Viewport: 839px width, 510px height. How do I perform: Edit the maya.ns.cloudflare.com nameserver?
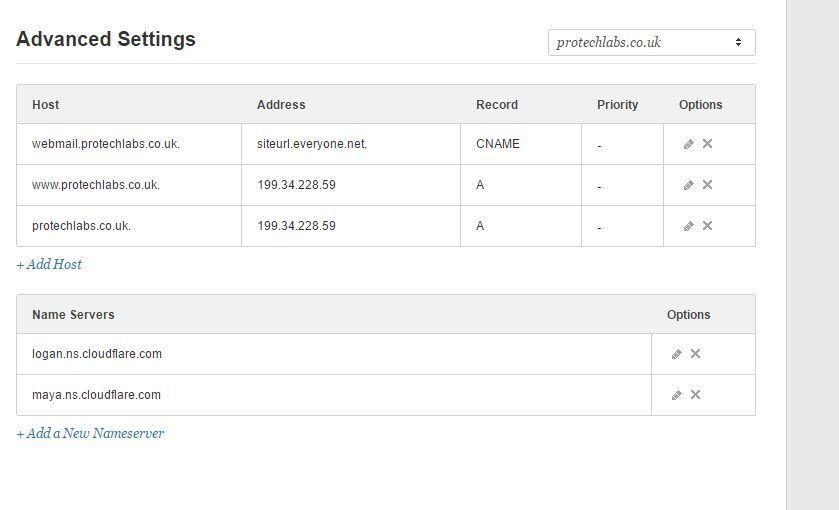[x=677, y=395]
